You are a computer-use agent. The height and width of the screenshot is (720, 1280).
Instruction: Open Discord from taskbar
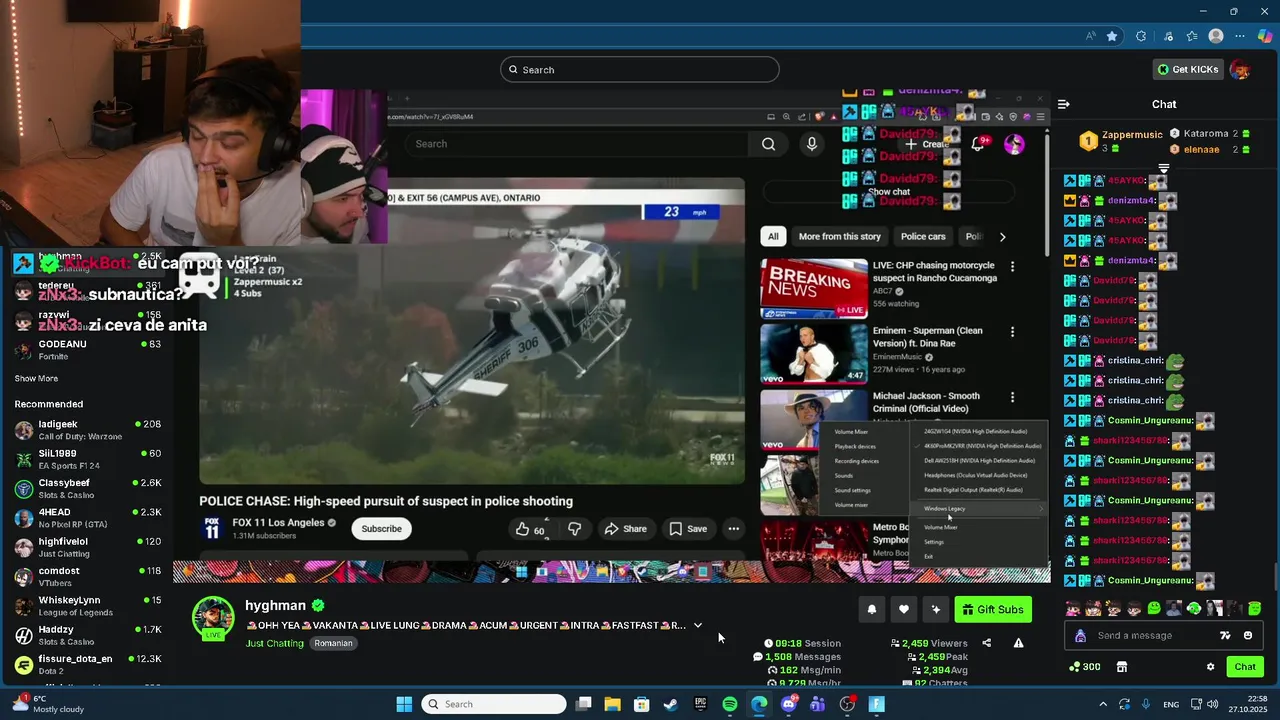789,704
